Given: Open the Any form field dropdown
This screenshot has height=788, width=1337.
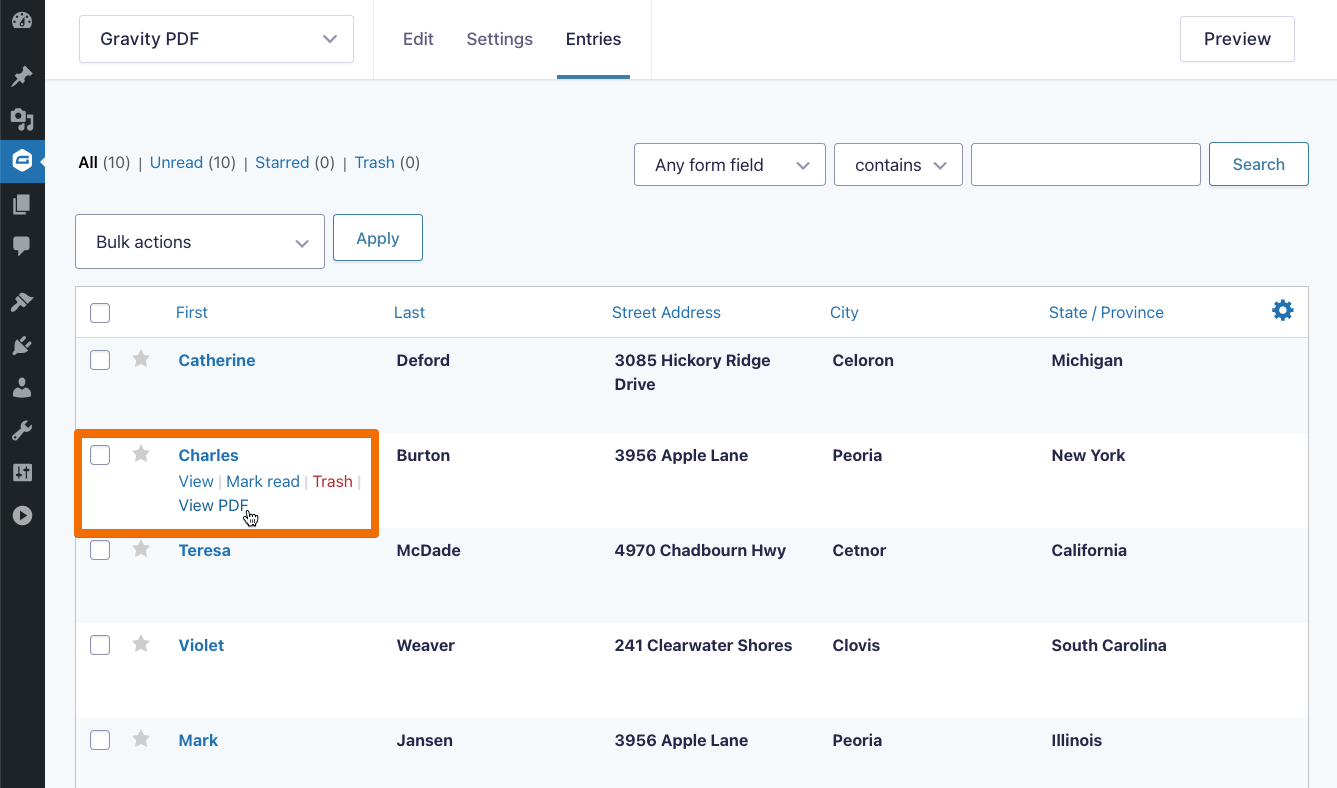Looking at the screenshot, I should (x=730, y=165).
